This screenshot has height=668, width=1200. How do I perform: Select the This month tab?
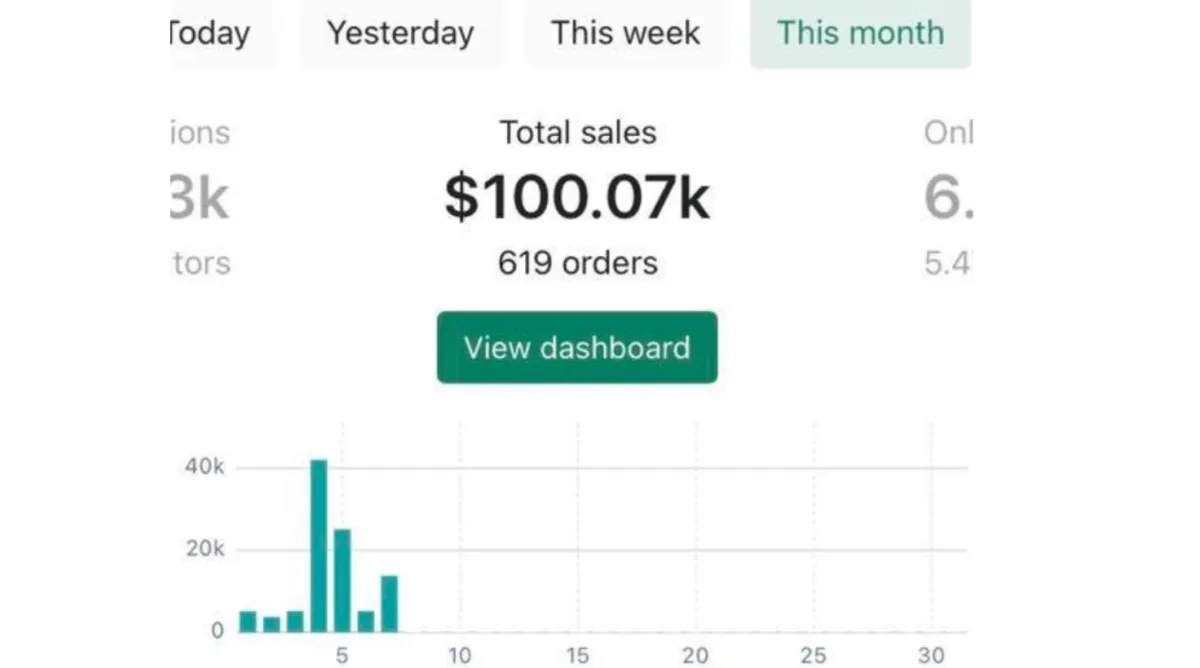(x=860, y=34)
